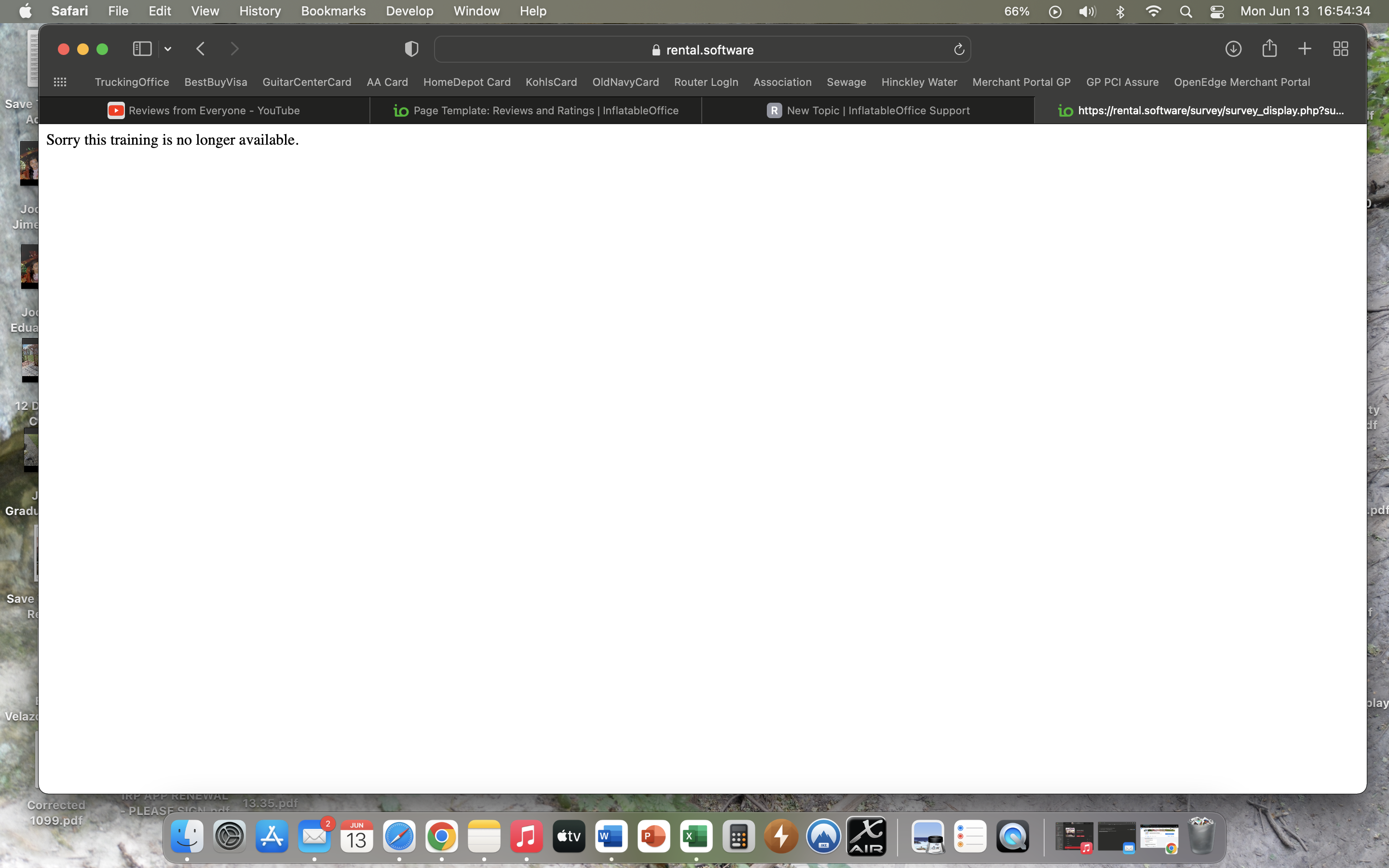Switch to Reviews from Everyone YouTube tab
Viewport: 1389px width, 868px height.
pyautogui.click(x=204, y=110)
